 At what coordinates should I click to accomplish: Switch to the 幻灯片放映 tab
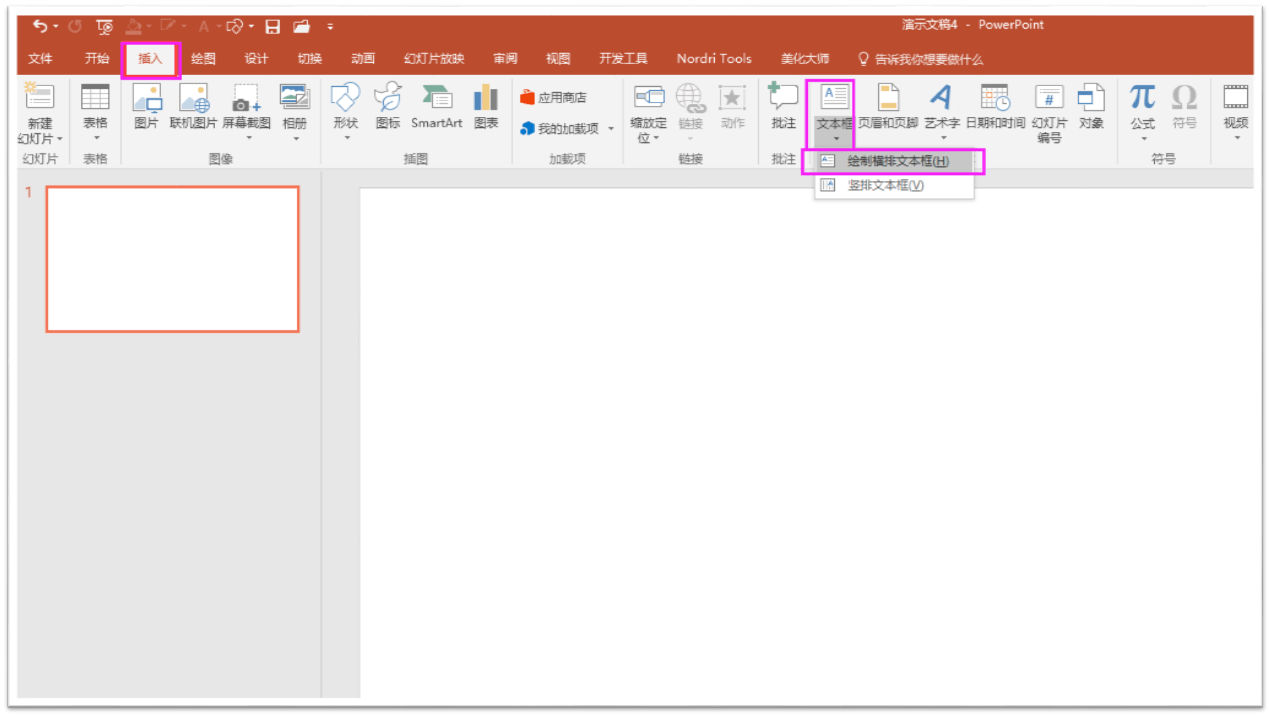(434, 59)
